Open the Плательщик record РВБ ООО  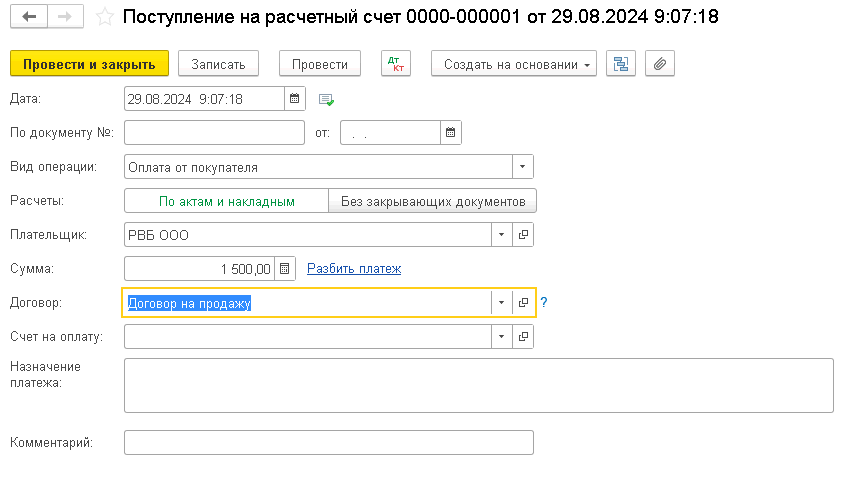click(523, 235)
